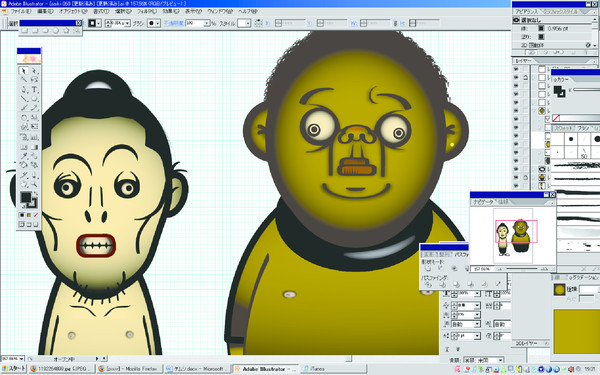Image resolution: width=600 pixels, height=375 pixels.
Task: Open ブラシ brush dropdown in control bar
Action: pyautogui.click(x=158, y=23)
